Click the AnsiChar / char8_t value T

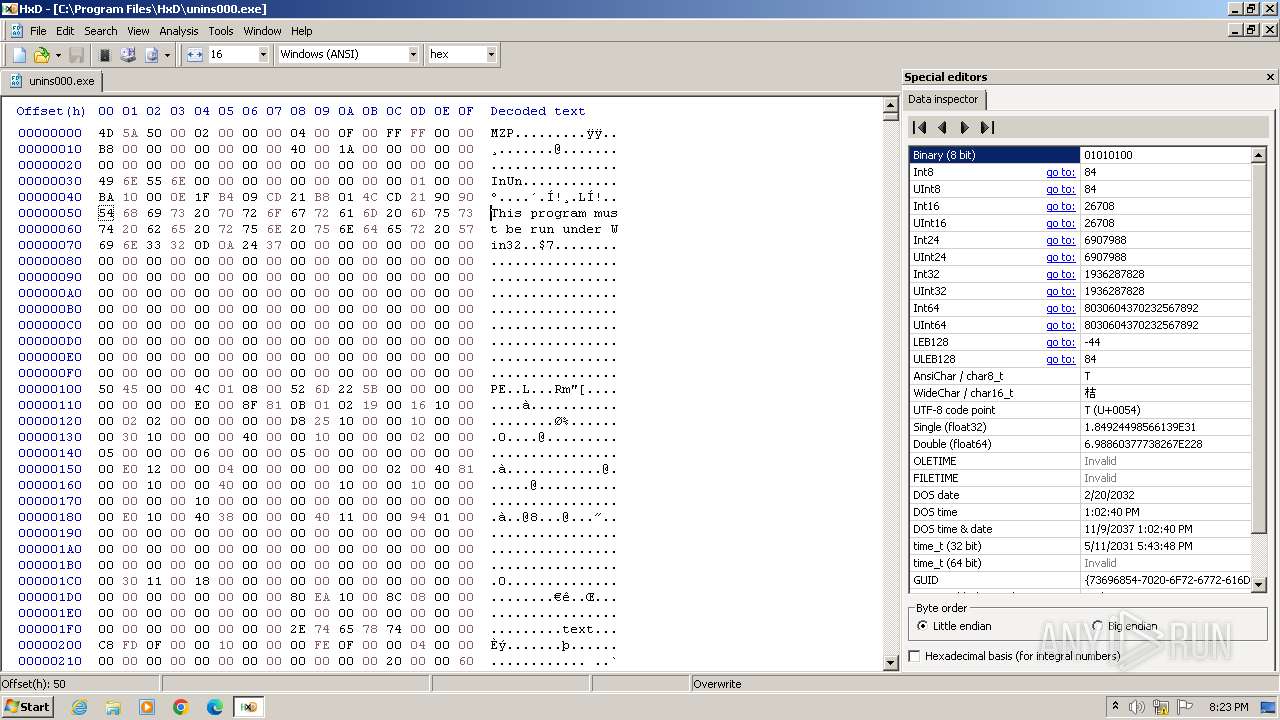1165,376
